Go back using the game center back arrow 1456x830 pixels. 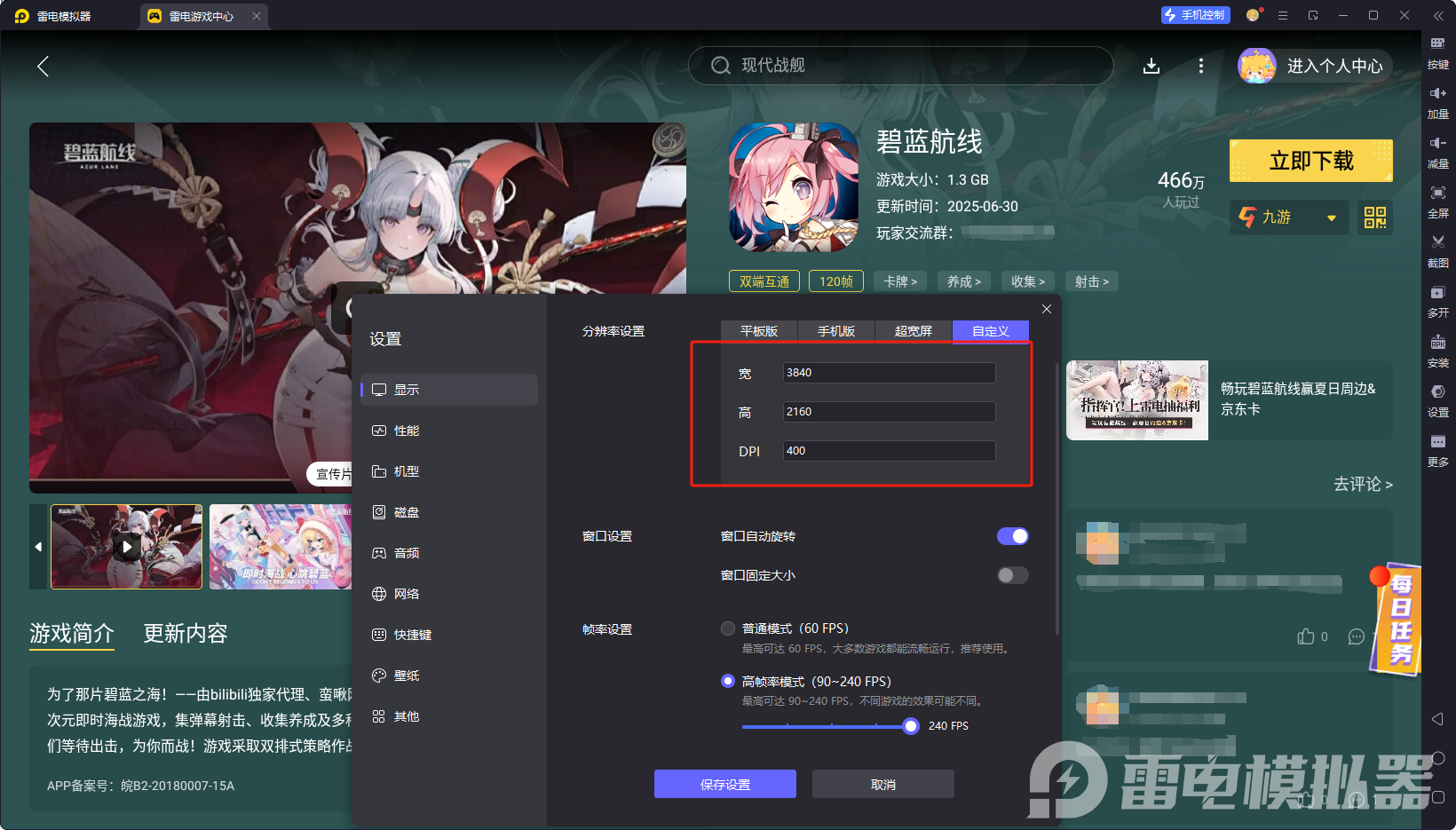pos(43,66)
